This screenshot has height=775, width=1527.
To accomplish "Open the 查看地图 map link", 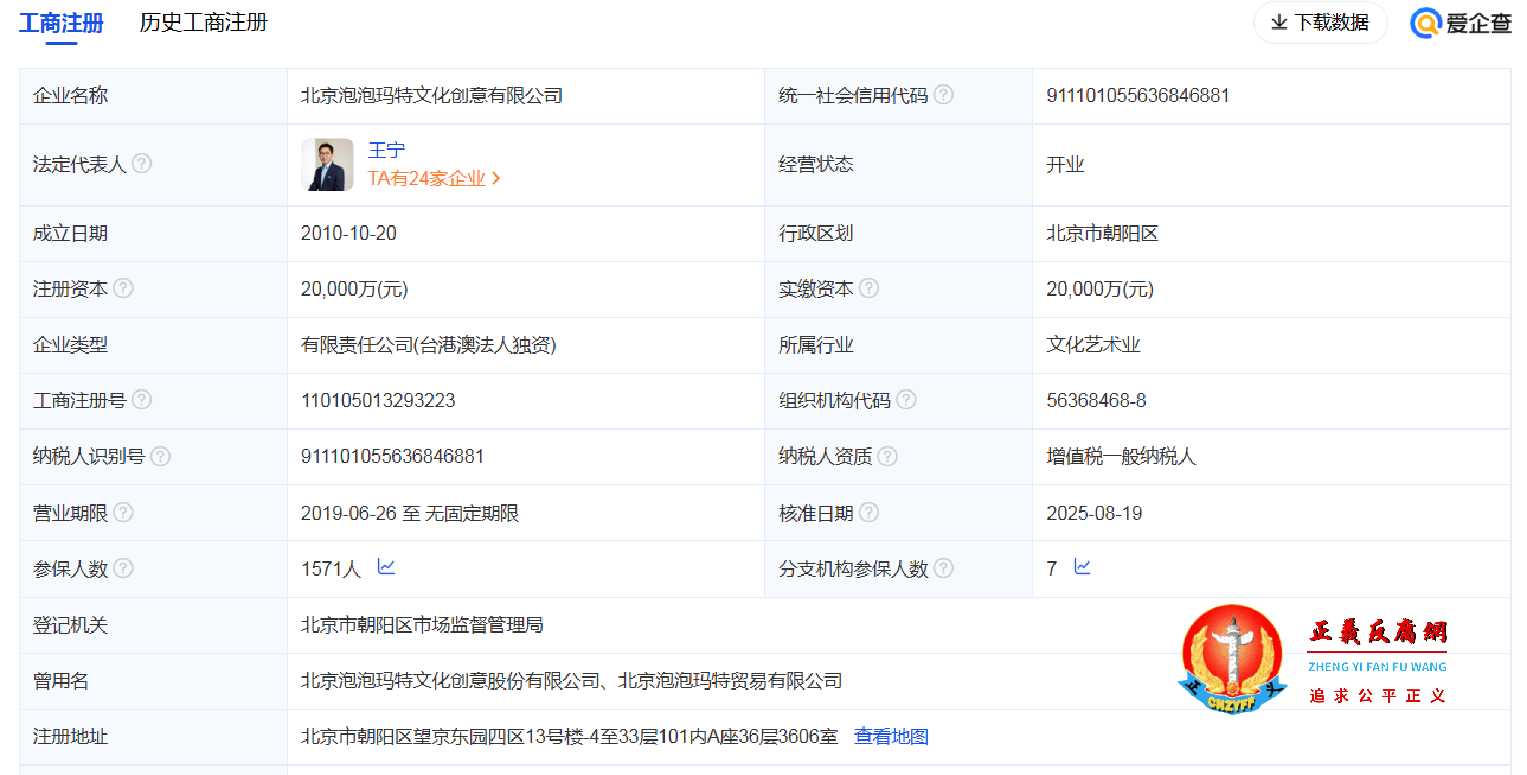I will (889, 736).
